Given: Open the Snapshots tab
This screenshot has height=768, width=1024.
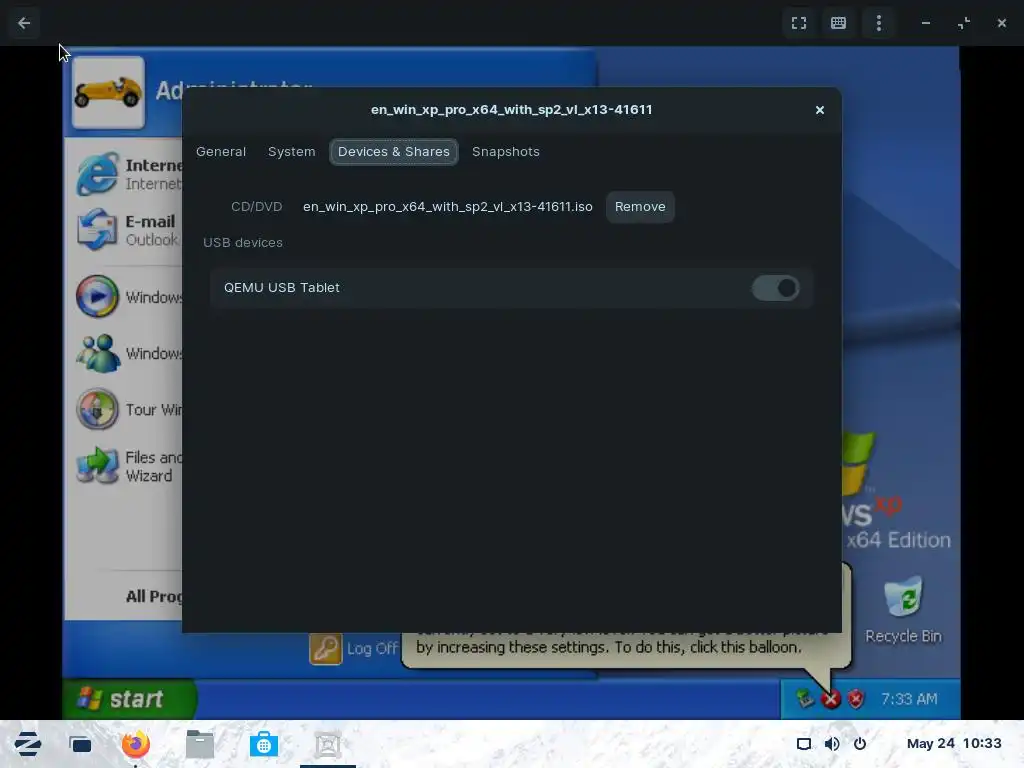Looking at the screenshot, I should (505, 152).
